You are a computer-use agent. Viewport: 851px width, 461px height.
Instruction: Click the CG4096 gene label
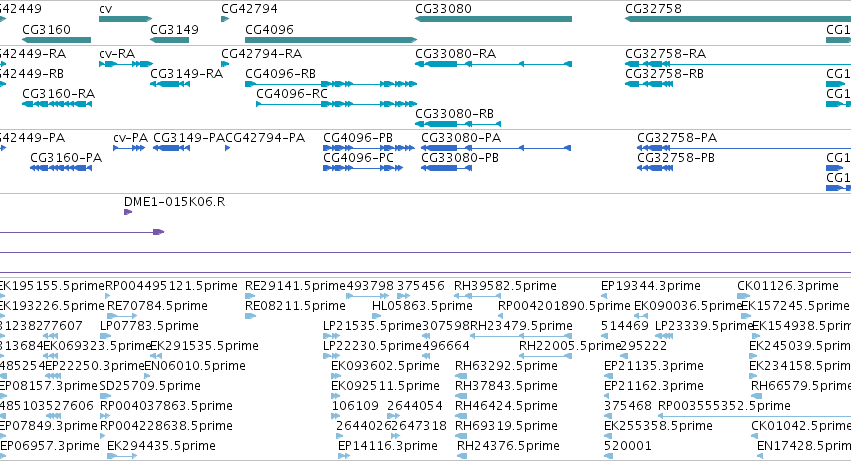click(269, 30)
